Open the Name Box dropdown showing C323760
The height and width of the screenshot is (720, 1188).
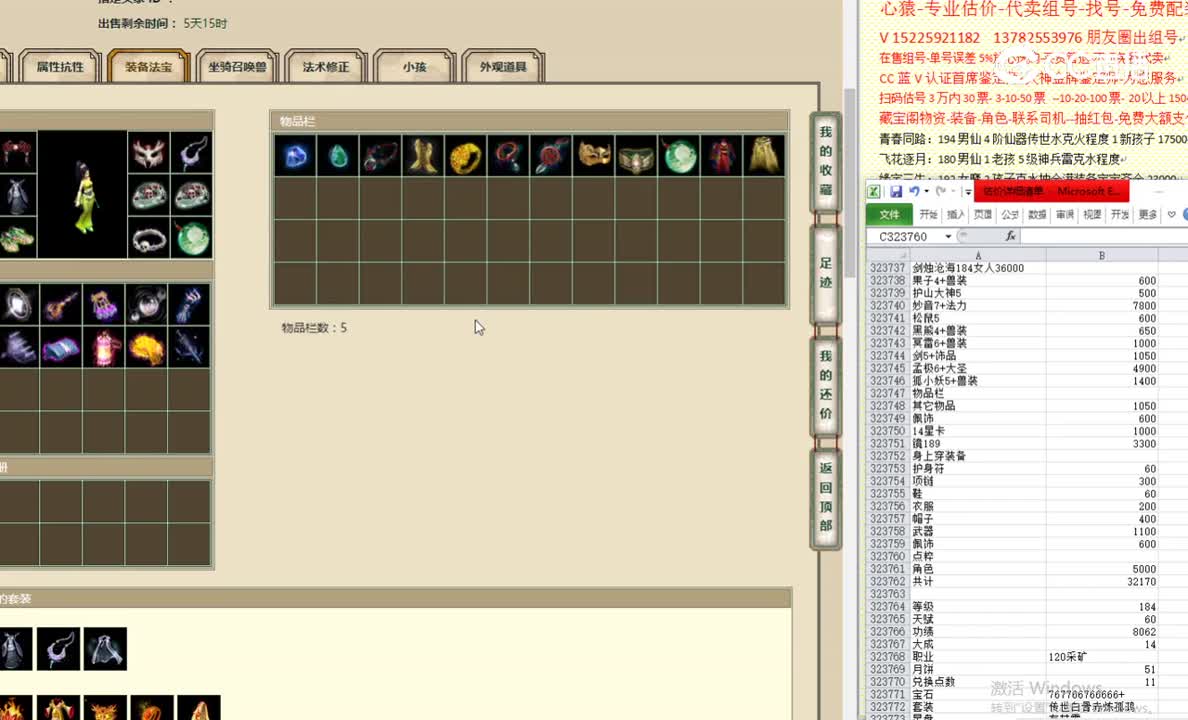point(948,236)
